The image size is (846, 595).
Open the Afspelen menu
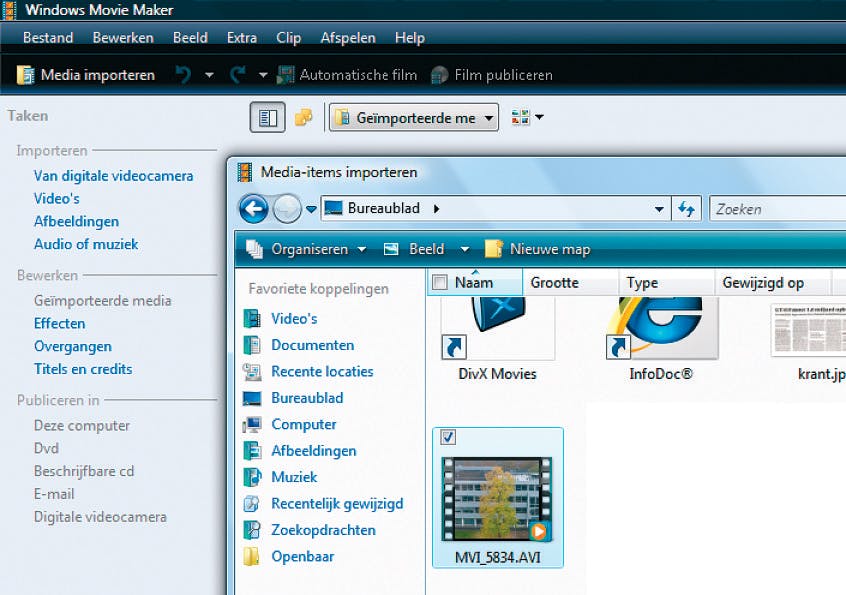(x=347, y=37)
